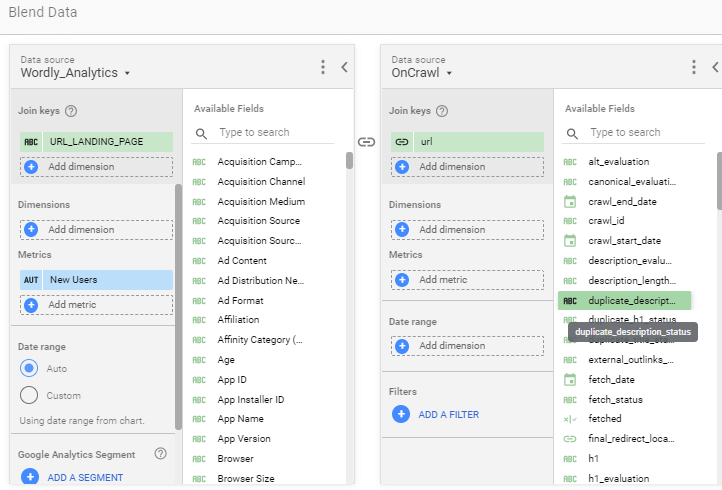Screen dimensions: 722x490
Task: Select App Version field
Action: click(x=244, y=439)
